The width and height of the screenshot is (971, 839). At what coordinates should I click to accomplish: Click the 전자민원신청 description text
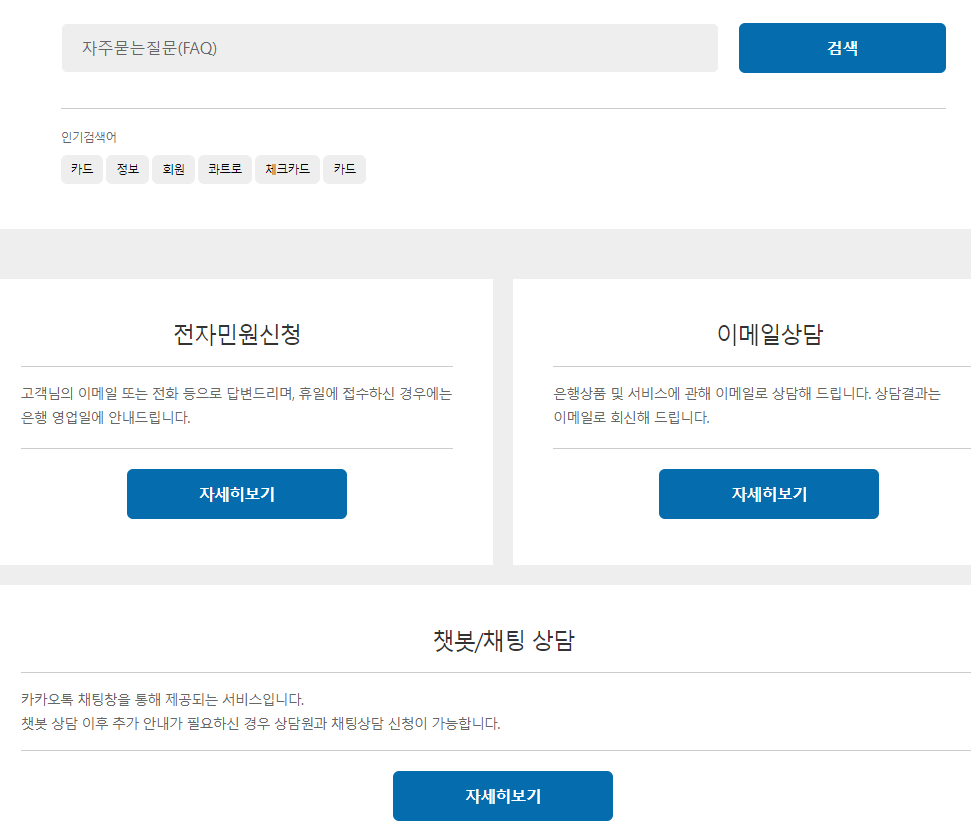coord(236,404)
